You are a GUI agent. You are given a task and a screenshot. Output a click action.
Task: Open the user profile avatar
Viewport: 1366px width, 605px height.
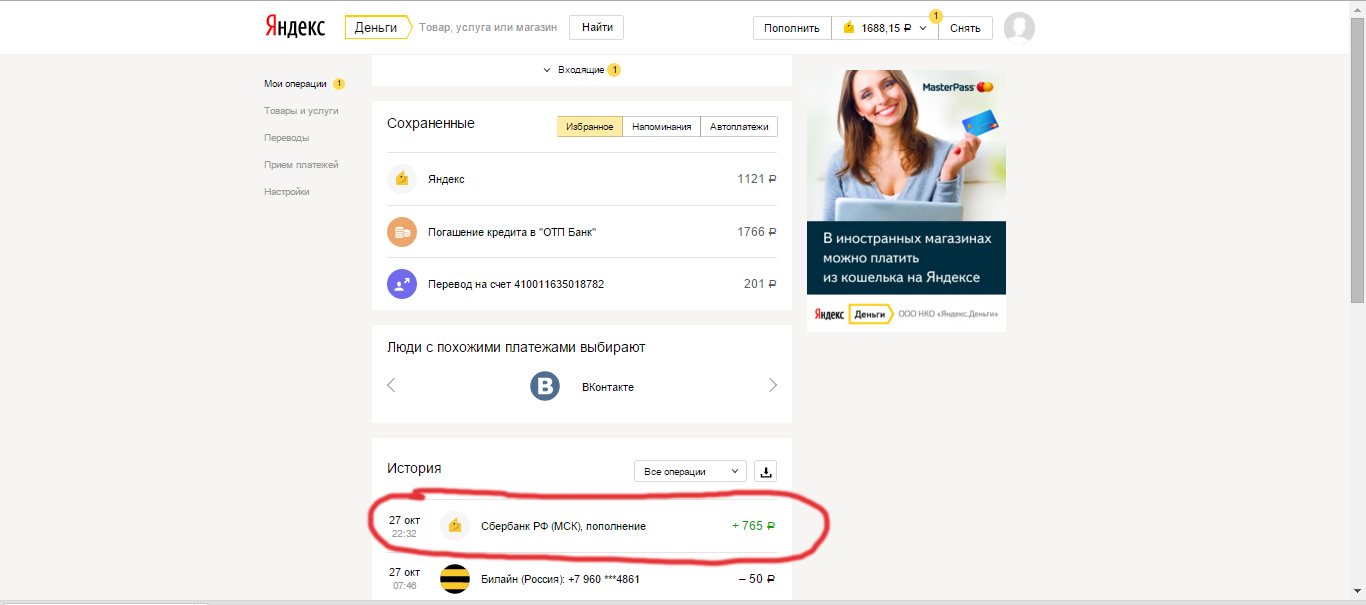point(1019,28)
